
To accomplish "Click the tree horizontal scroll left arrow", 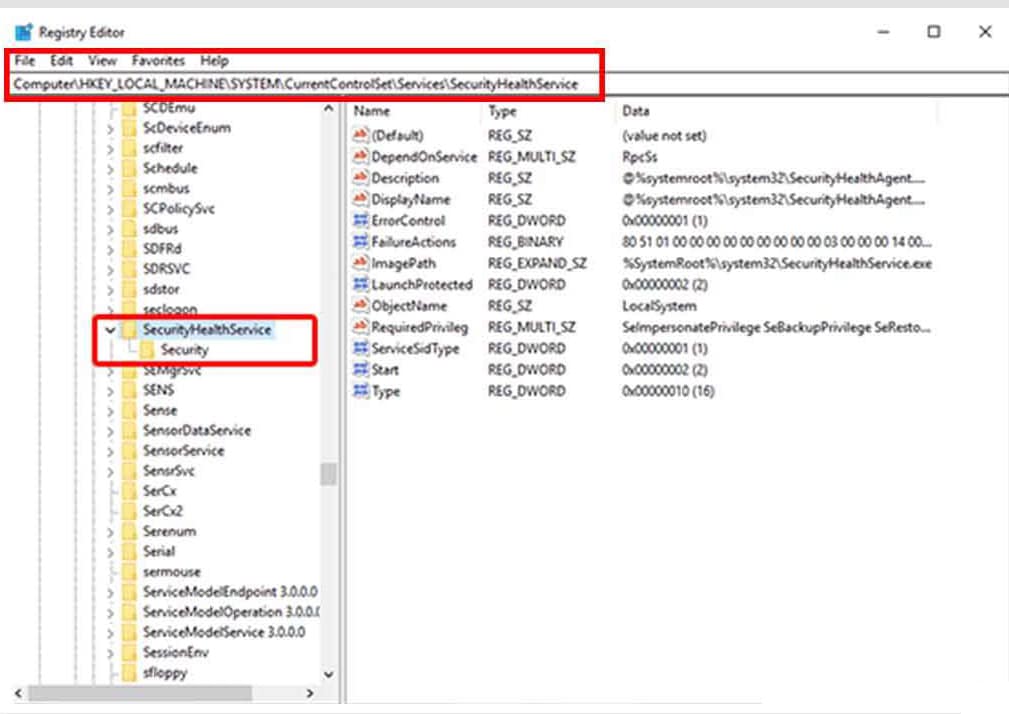I will click(19, 693).
